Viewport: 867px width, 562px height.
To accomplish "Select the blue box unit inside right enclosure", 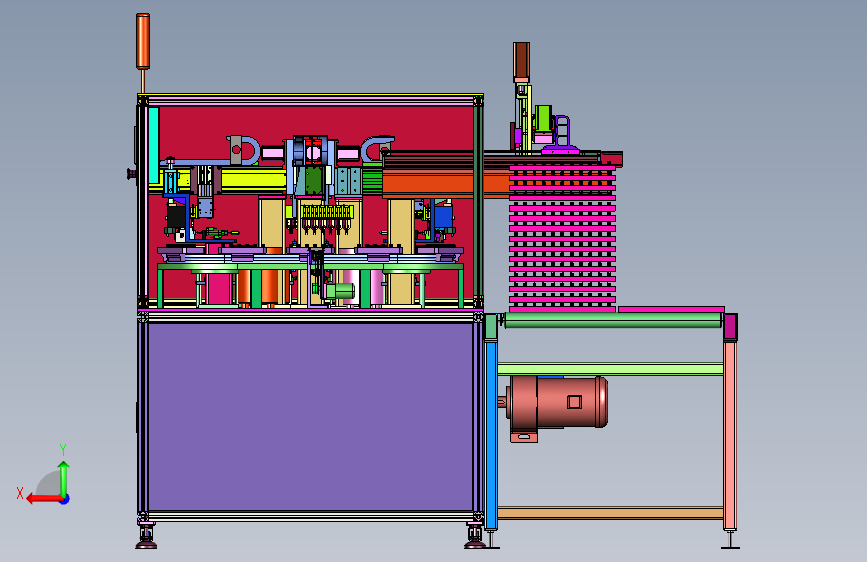I will [x=443, y=216].
